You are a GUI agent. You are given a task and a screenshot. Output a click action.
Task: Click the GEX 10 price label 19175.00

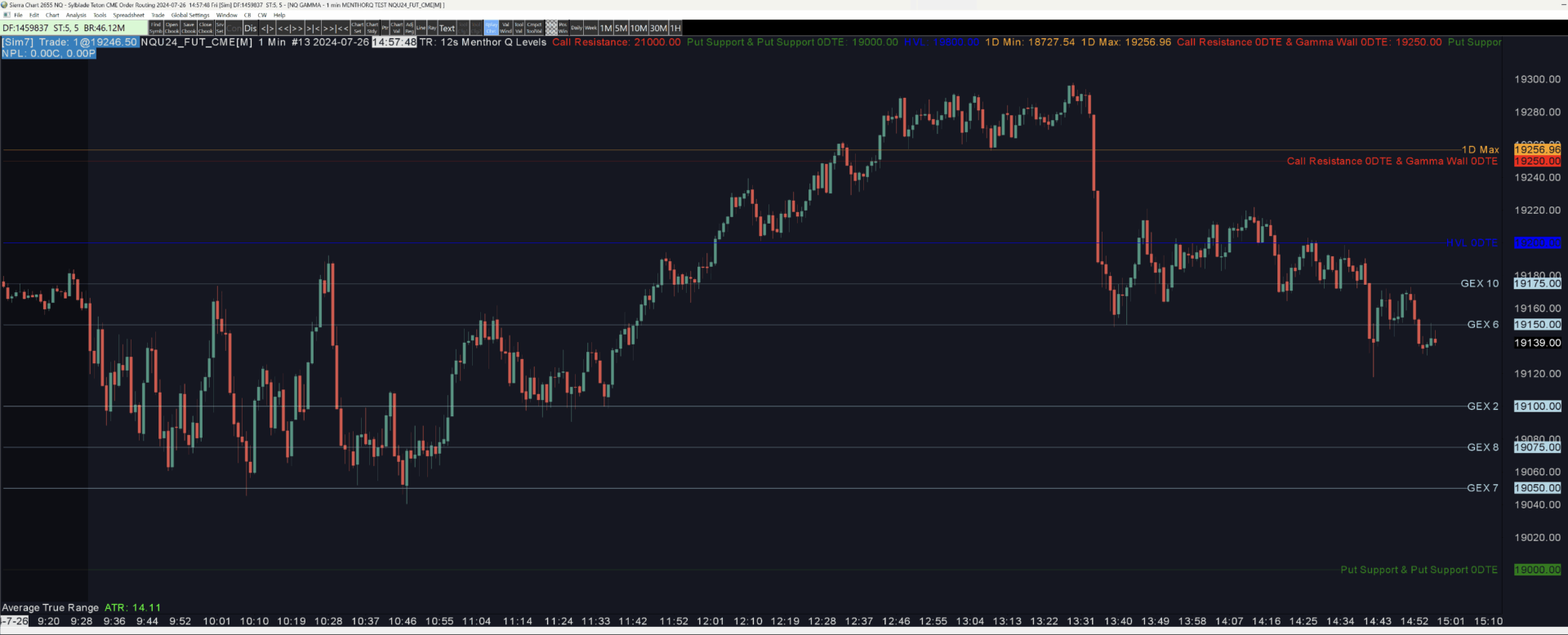click(1537, 284)
